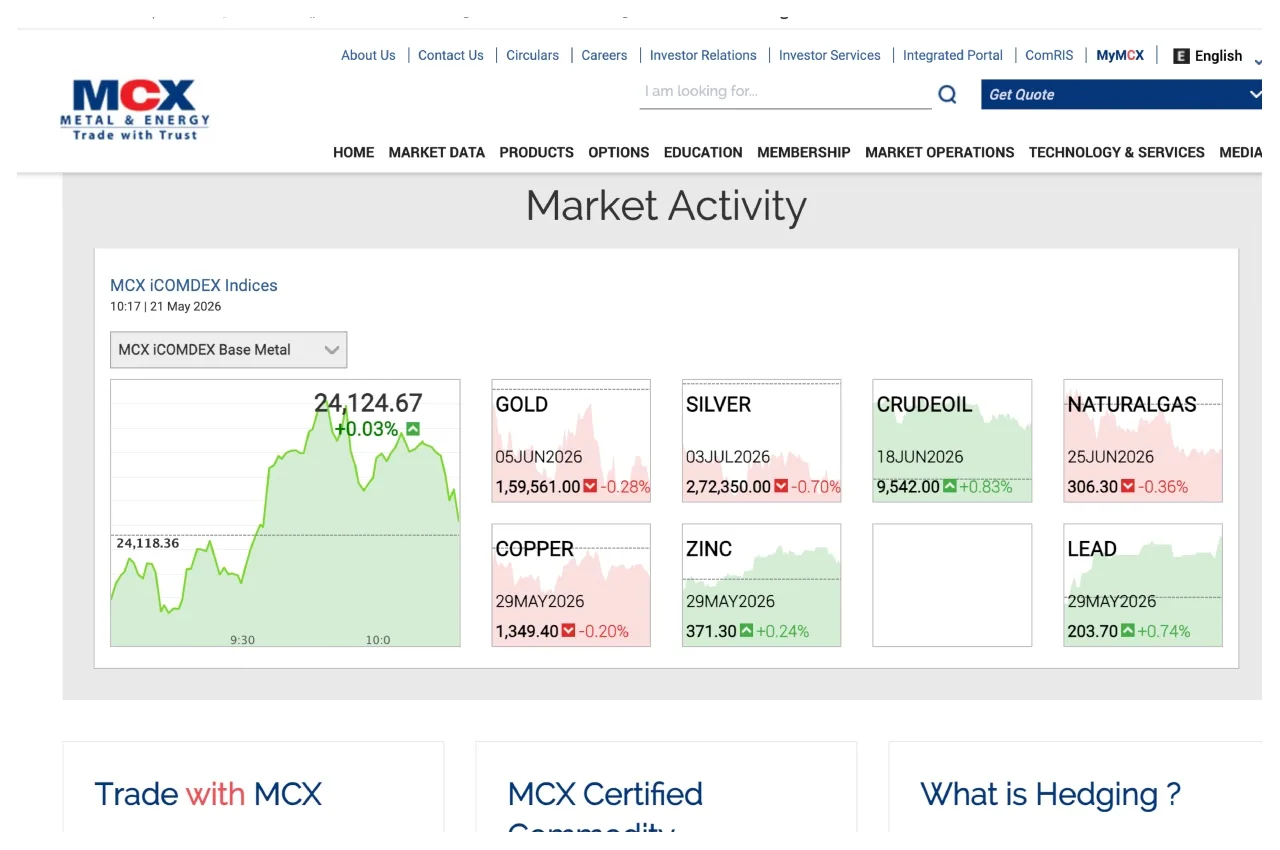Click the English language 'E' icon
Screen dimensions: 1280x850
(1181, 56)
